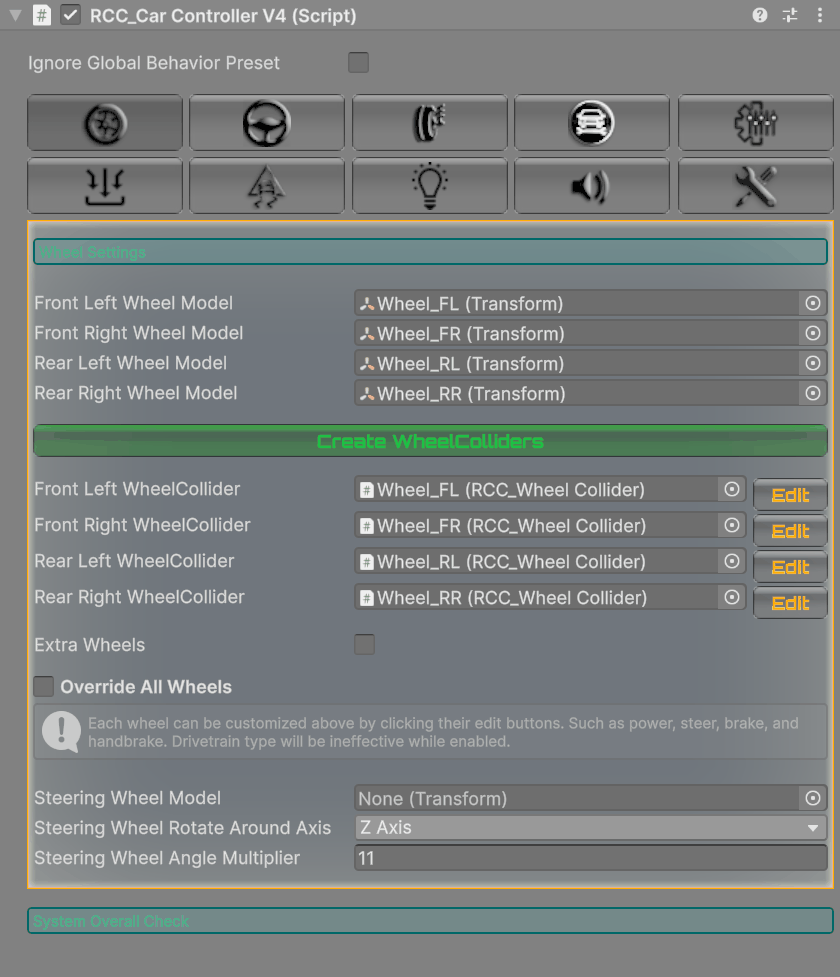The image size is (840, 977).
Task: Open the car stability settings tab
Action: (x=591, y=123)
